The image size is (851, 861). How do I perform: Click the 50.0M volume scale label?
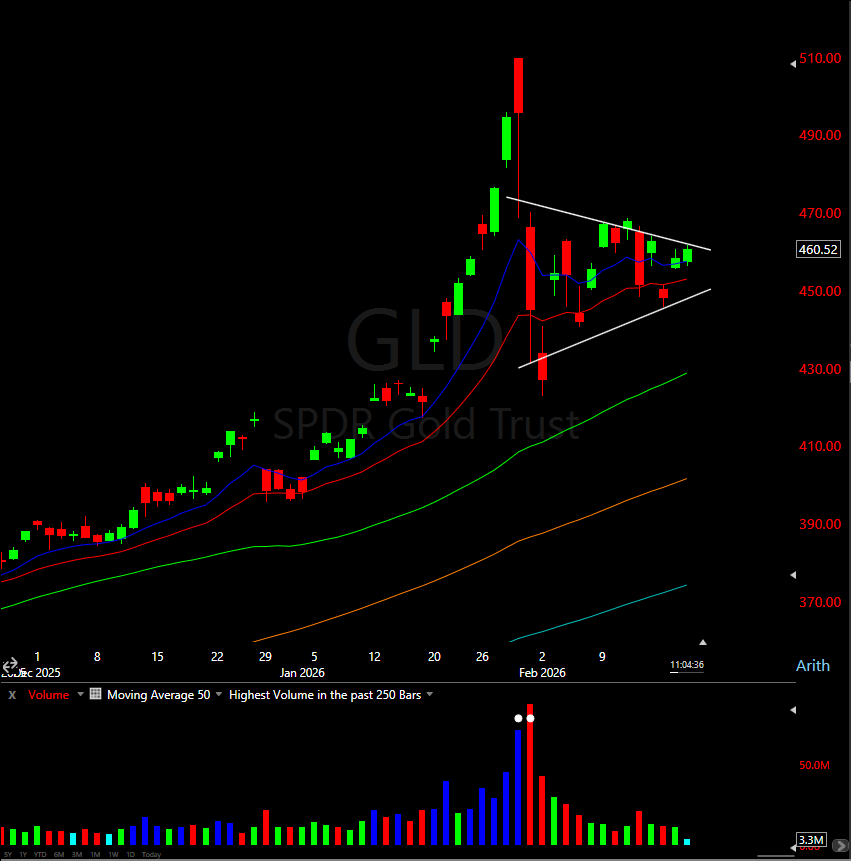pos(814,765)
